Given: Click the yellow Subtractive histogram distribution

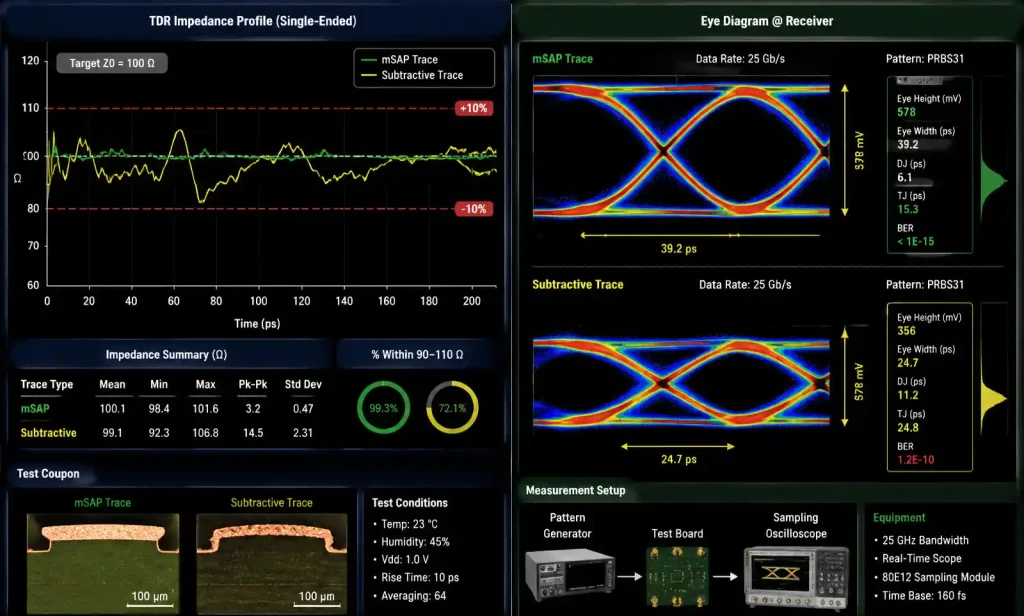Looking at the screenshot, I should coord(993,400).
